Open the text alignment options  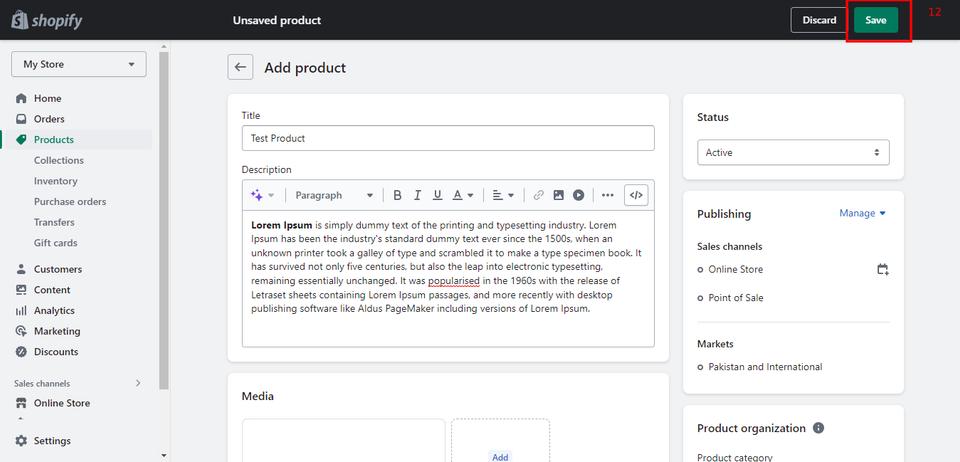tap(503, 195)
